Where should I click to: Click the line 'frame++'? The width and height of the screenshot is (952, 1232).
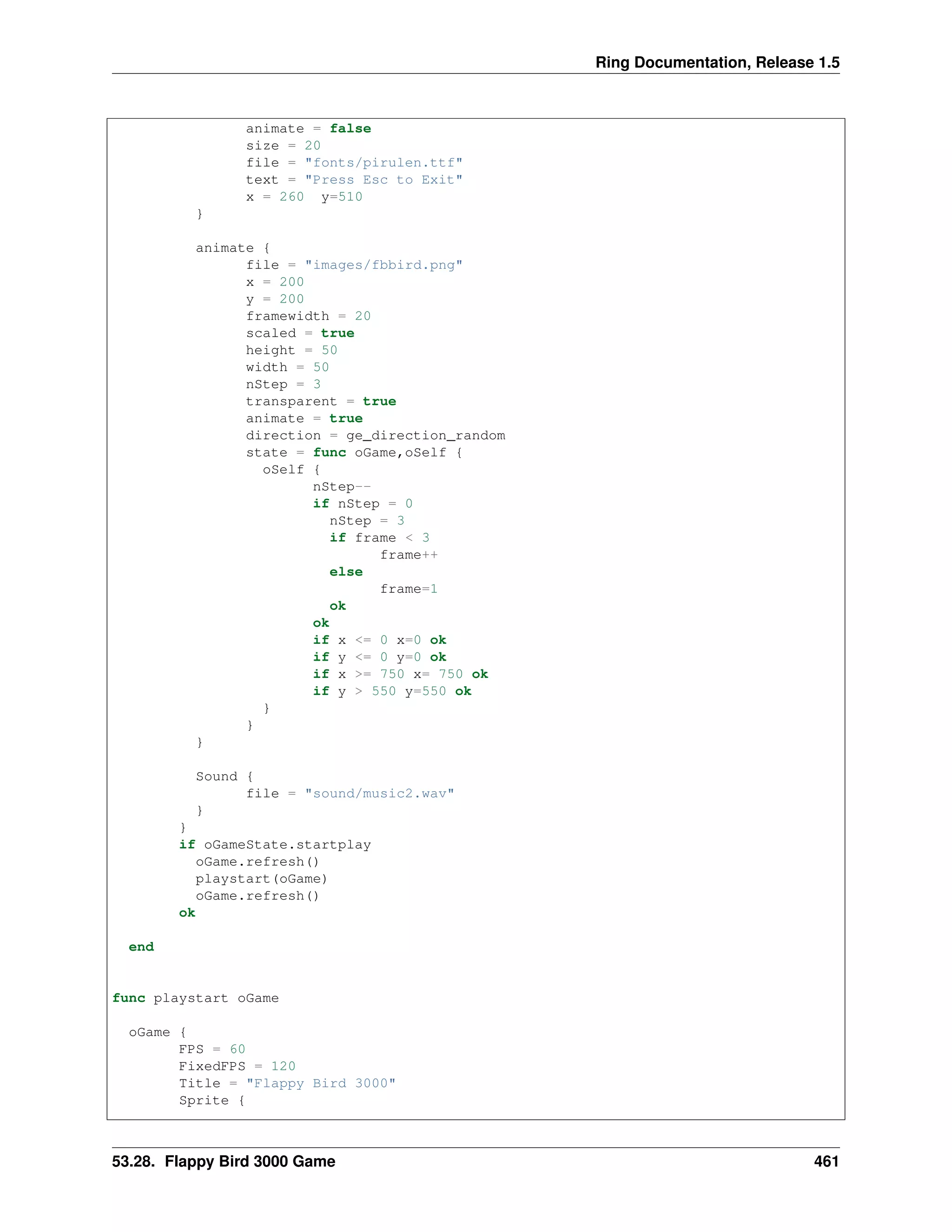(409, 555)
